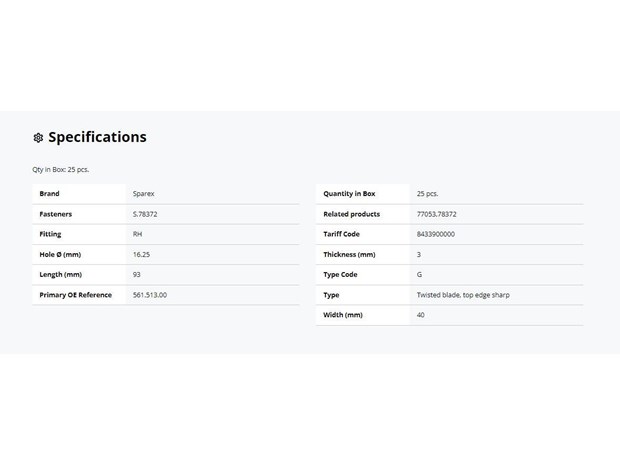The image size is (620, 465).
Task: Click the Twisted blade, top edge sharp text
Action: (463, 295)
